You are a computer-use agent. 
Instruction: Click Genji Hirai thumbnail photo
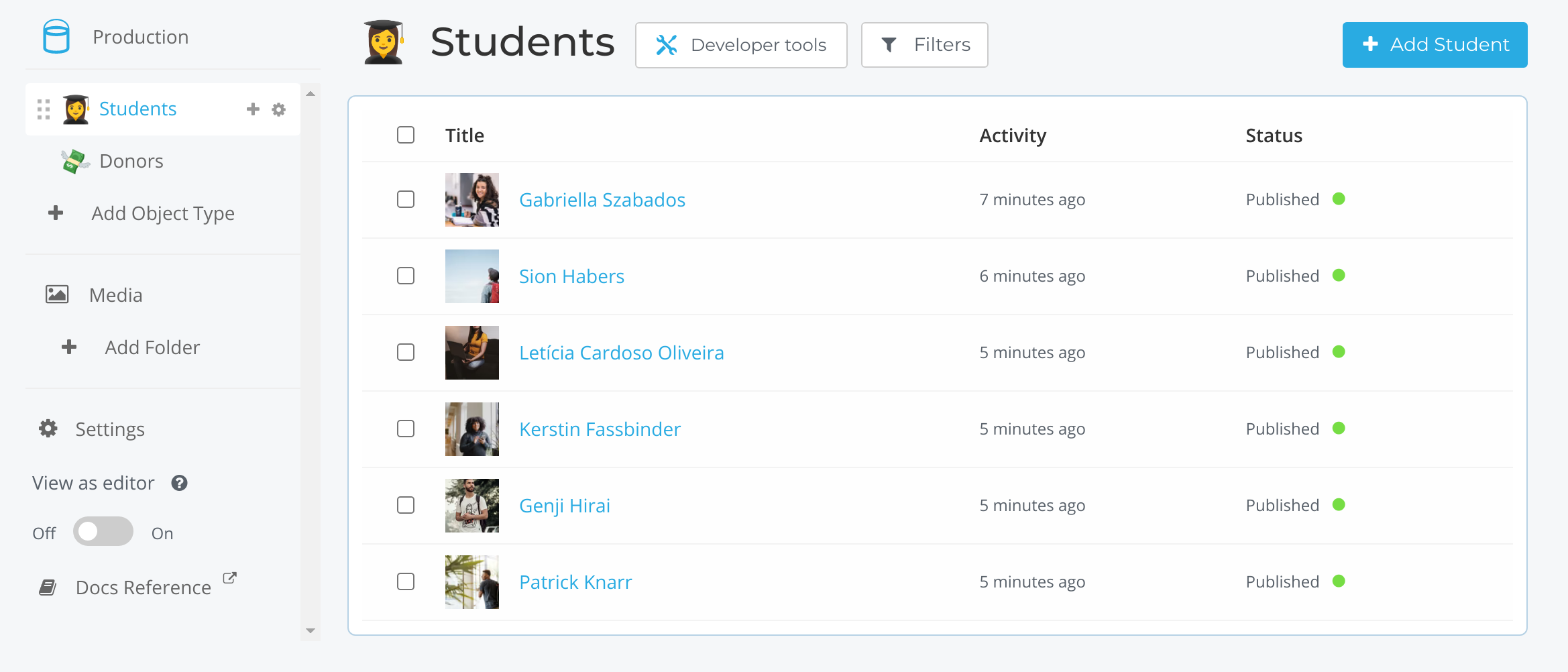(472, 506)
